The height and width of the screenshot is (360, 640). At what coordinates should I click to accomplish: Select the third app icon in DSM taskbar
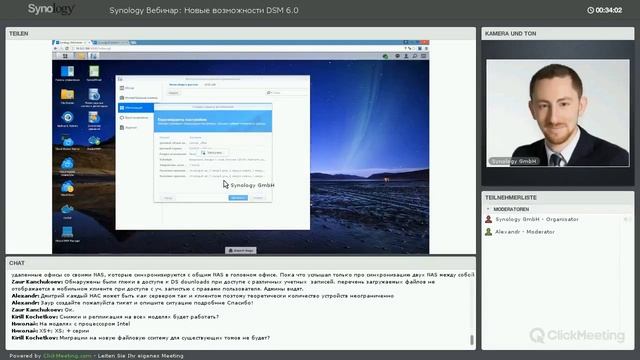pyautogui.click(x=93, y=56)
